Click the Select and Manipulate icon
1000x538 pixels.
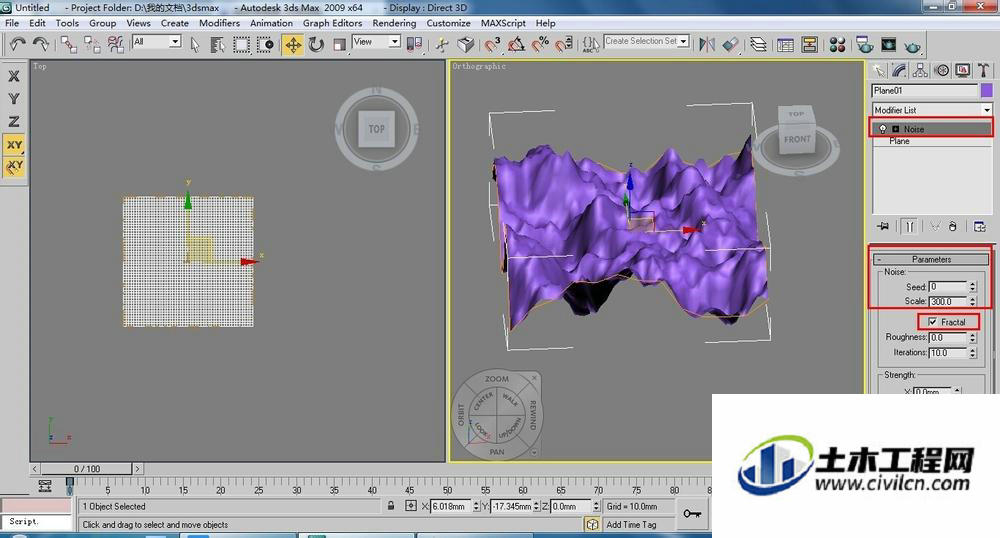[x=442, y=44]
